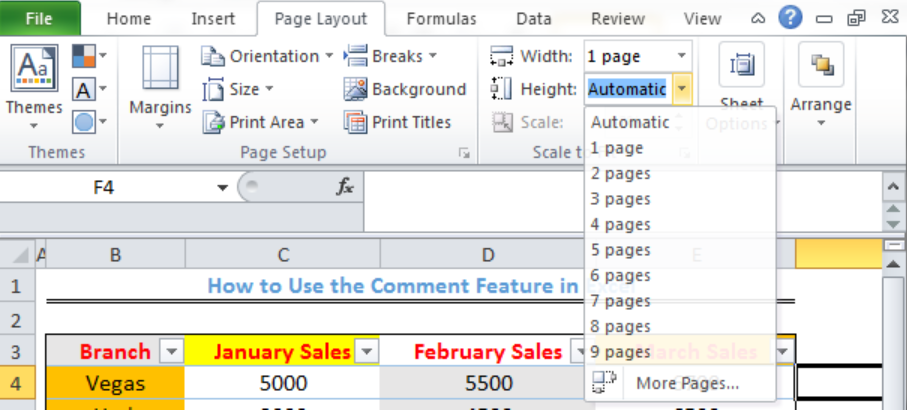The width and height of the screenshot is (908, 414).
Task: Click vertical scrollbar up arrow of sheet
Action: [x=894, y=263]
